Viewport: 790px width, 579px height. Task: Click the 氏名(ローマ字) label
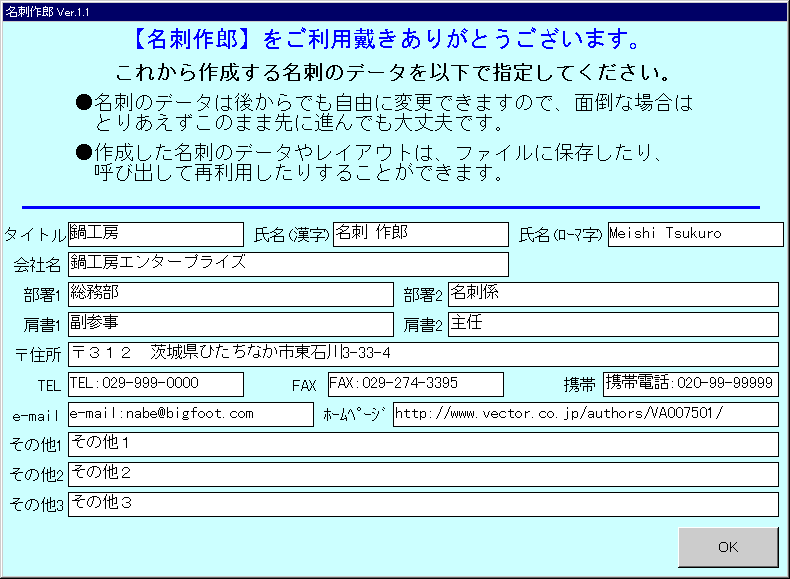point(560,235)
